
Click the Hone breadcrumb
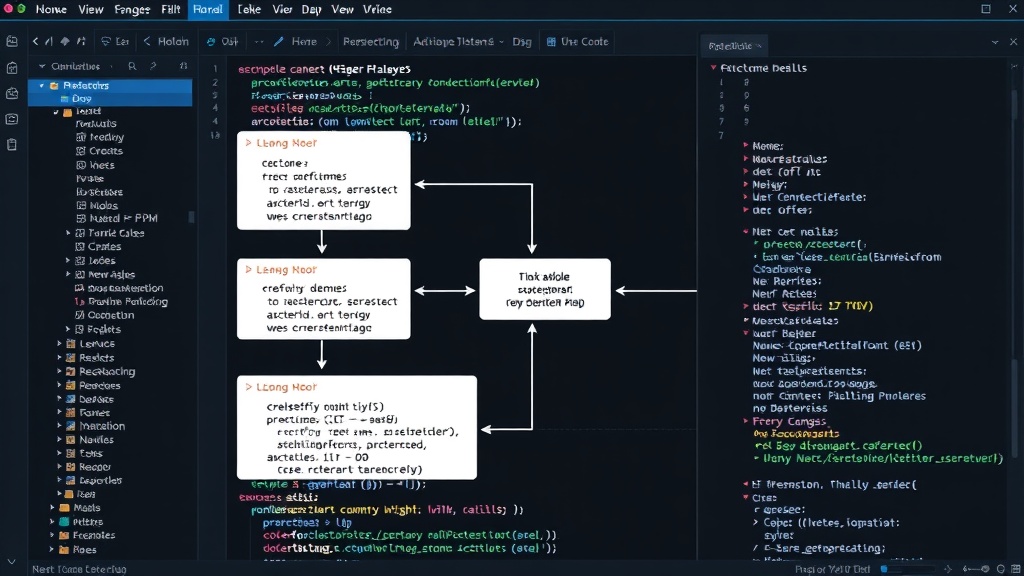pyautogui.click(x=304, y=41)
